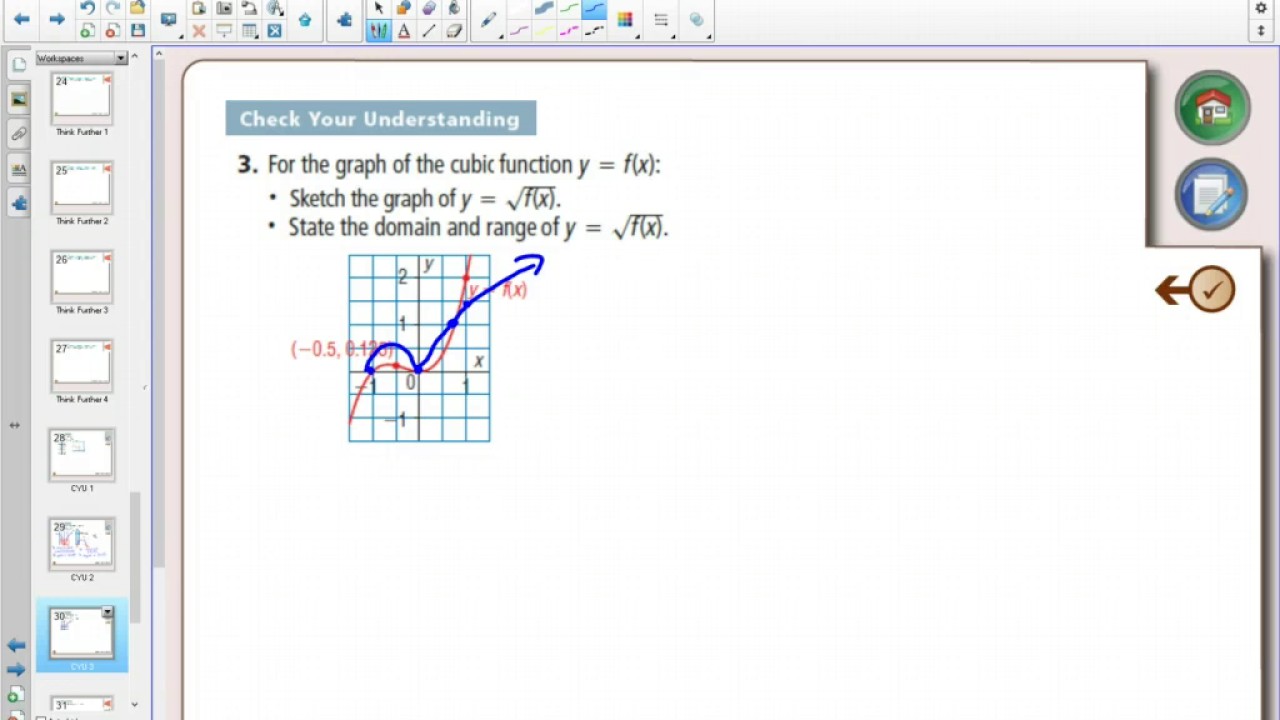
Task: Open the Think Further 1 page thumbnail
Action: pyautogui.click(x=82, y=100)
